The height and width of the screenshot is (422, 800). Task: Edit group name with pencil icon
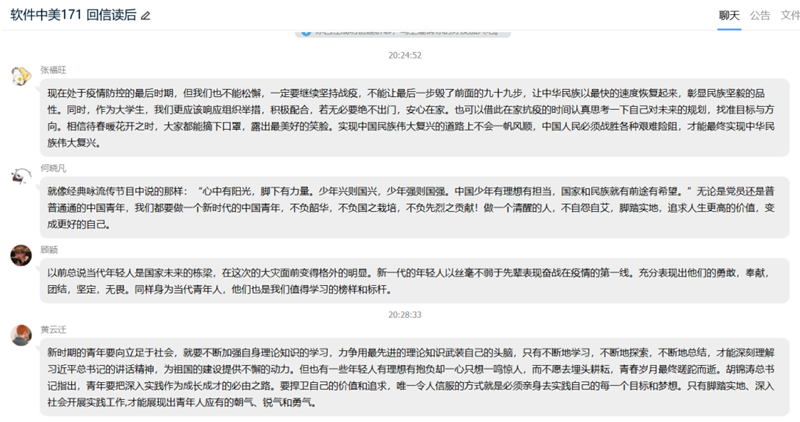pos(145,16)
